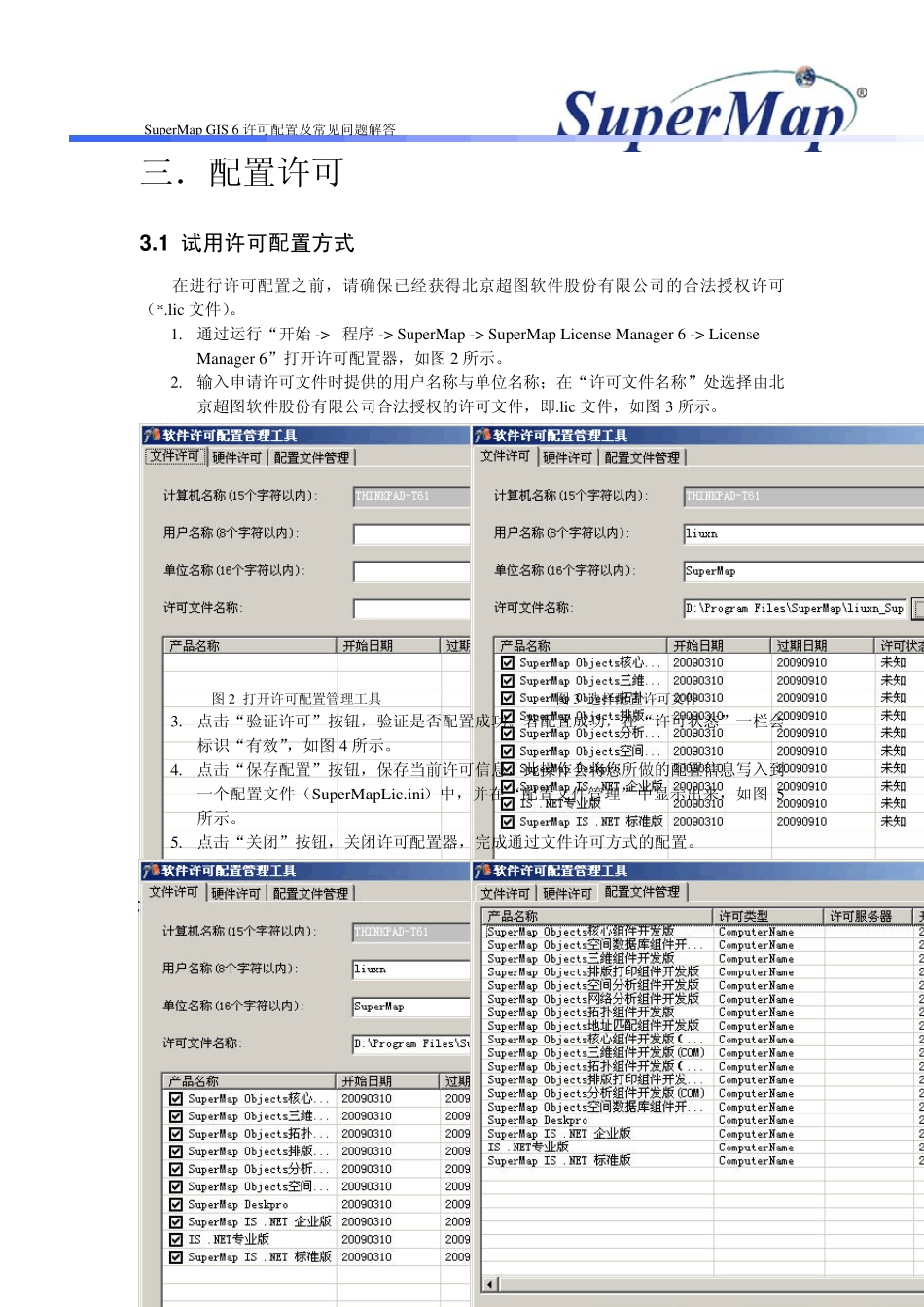The height and width of the screenshot is (1307, 924).
Task: Uncheck Objects排版 row in the lower-left window
Action: click(176, 1151)
